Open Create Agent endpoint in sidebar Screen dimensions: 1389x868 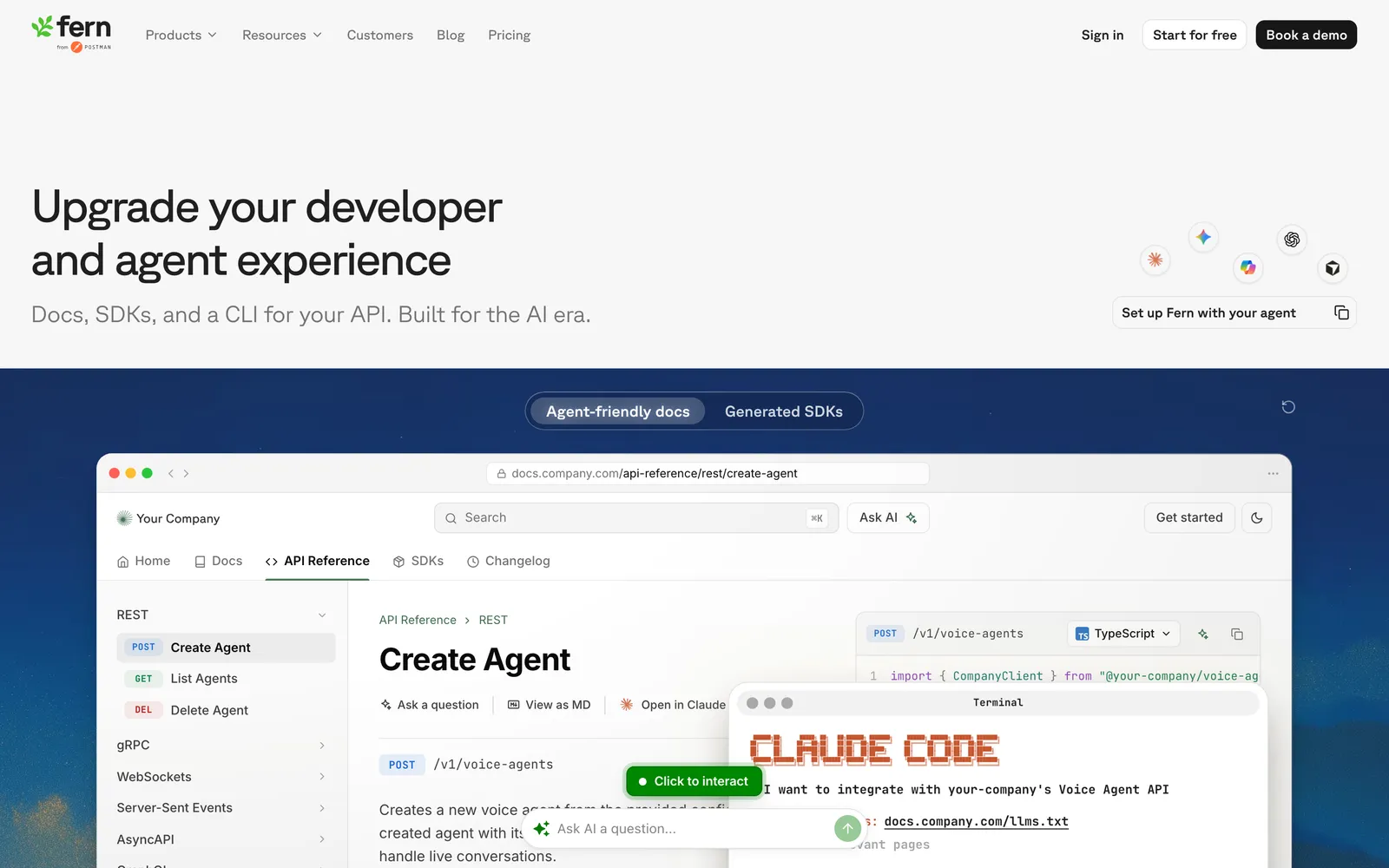[x=226, y=648]
